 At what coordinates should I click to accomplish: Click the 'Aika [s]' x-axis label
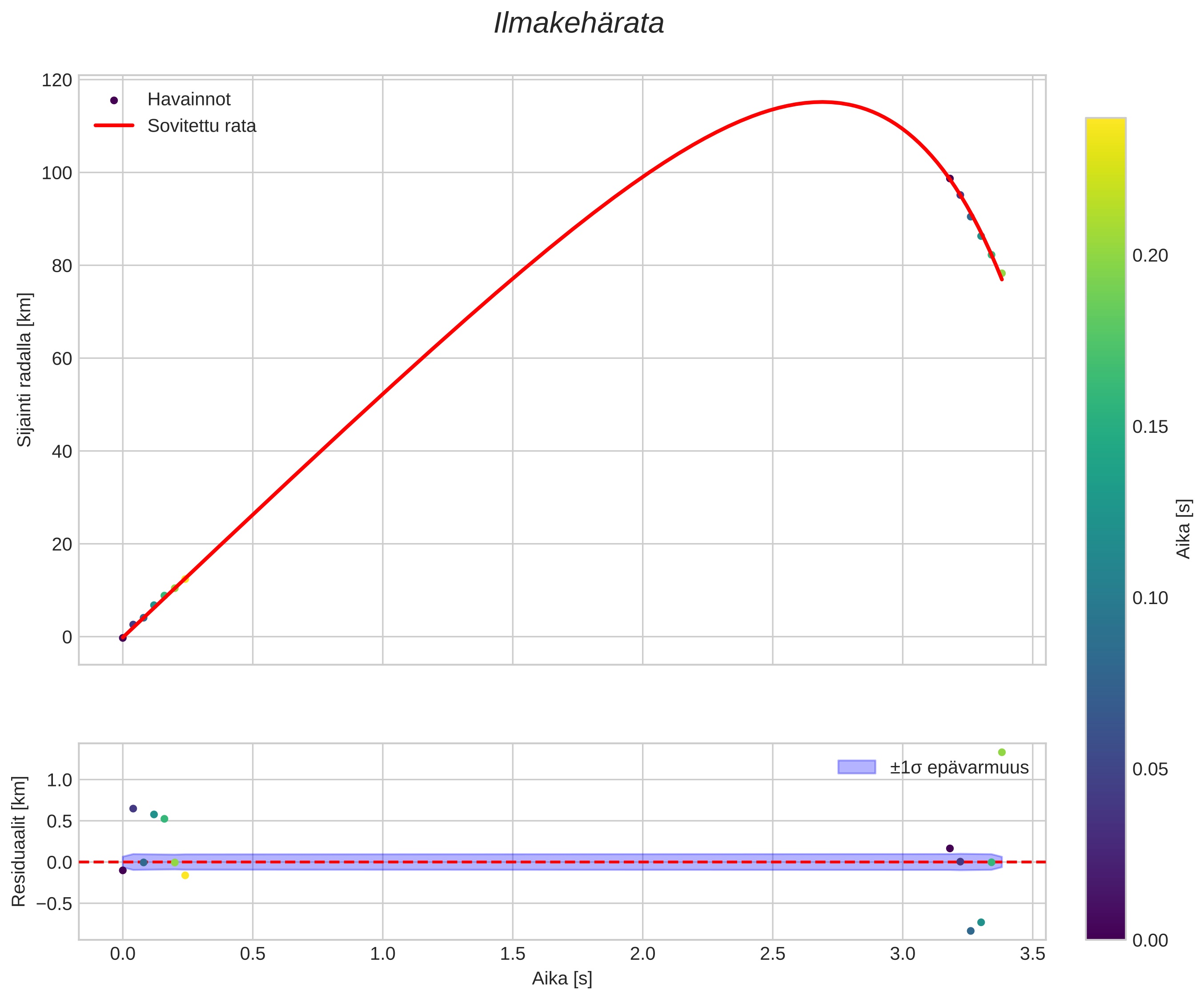tap(562, 979)
